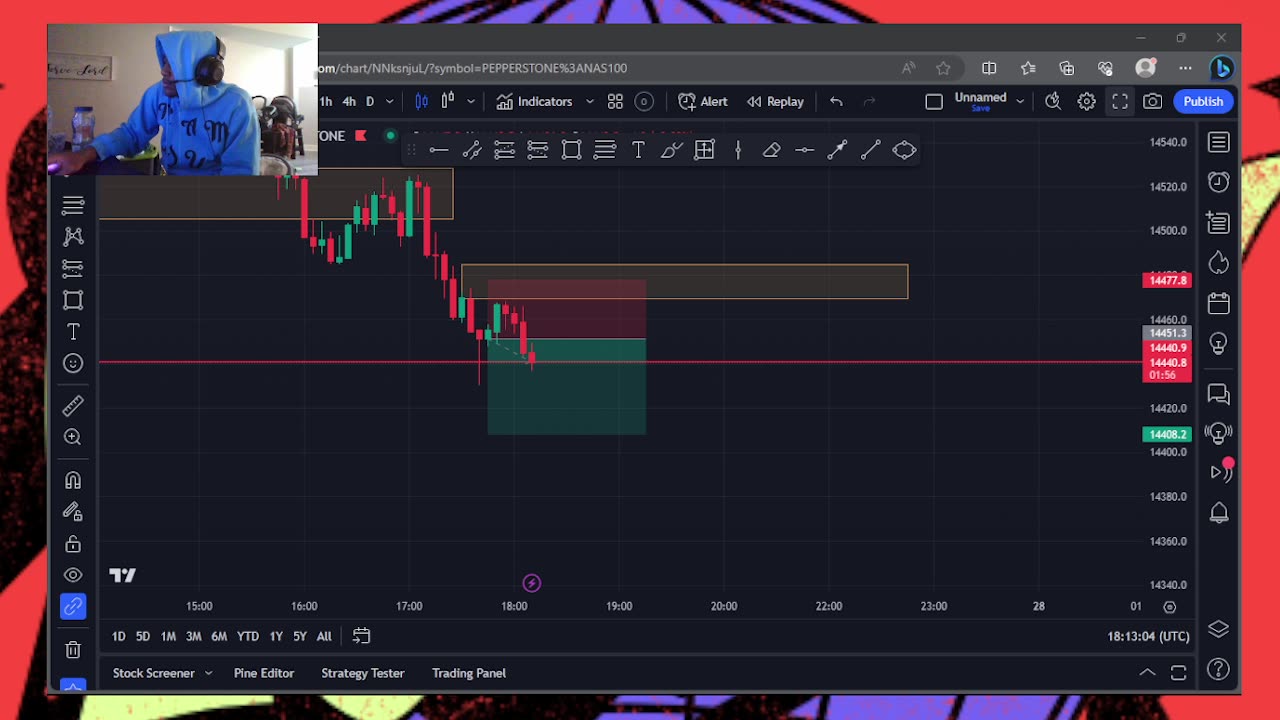Set the range to 1D
Image resolution: width=1280 pixels, height=720 pixels.
point(118,636)
